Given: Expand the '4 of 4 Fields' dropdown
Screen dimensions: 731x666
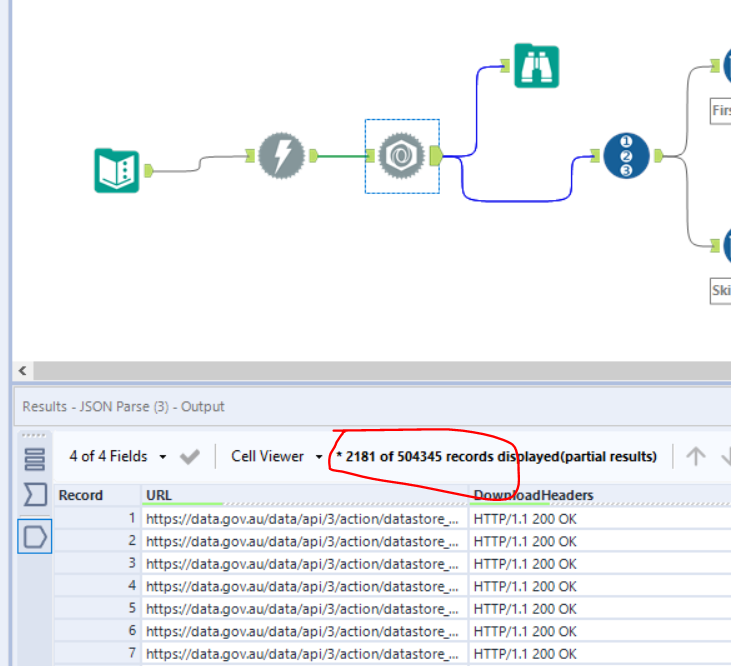Looking at the screenshot, I should pyautogui.click(x=162, y=456).
